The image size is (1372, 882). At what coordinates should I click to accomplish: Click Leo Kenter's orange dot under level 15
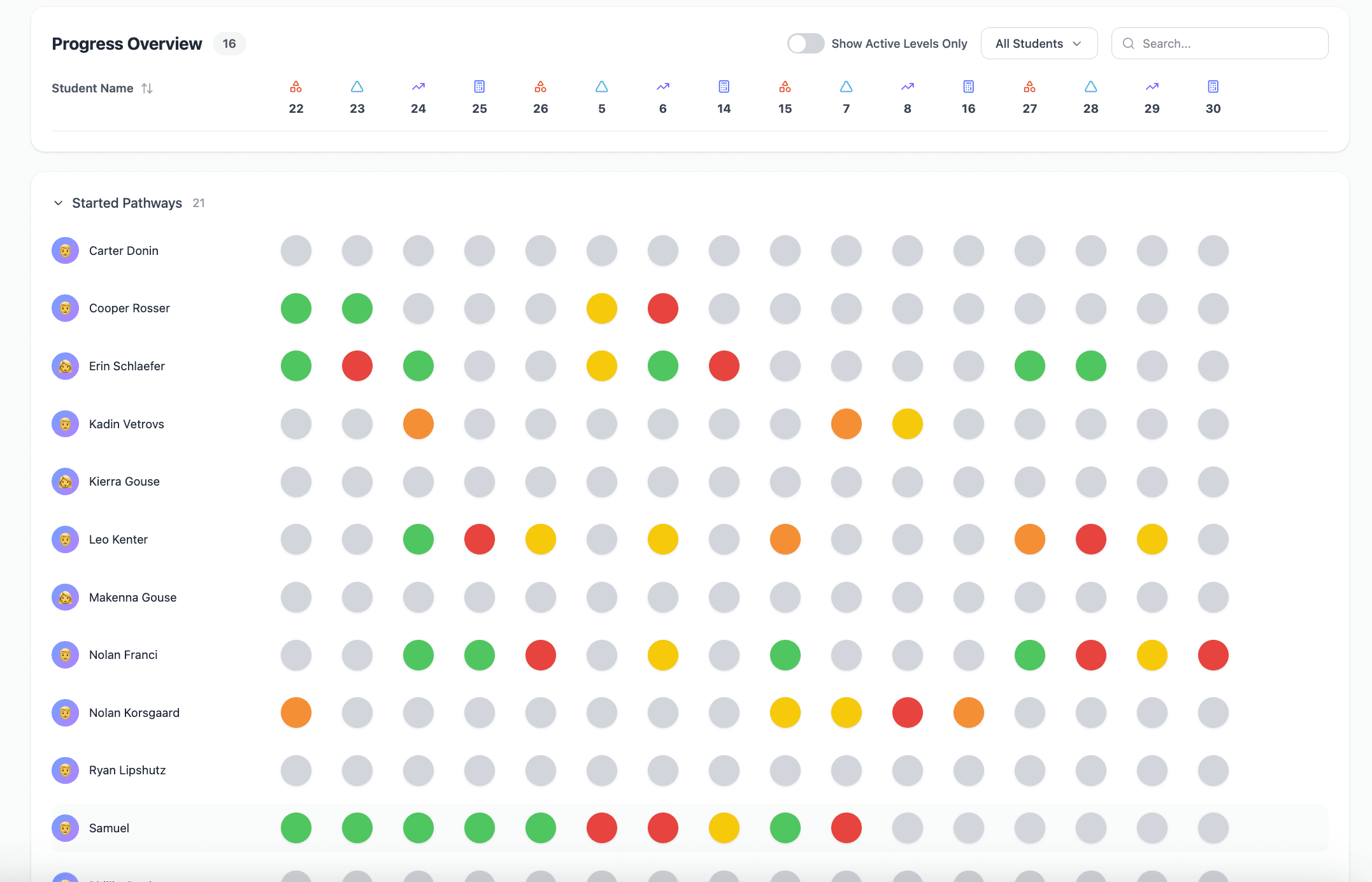coord(785,540)
